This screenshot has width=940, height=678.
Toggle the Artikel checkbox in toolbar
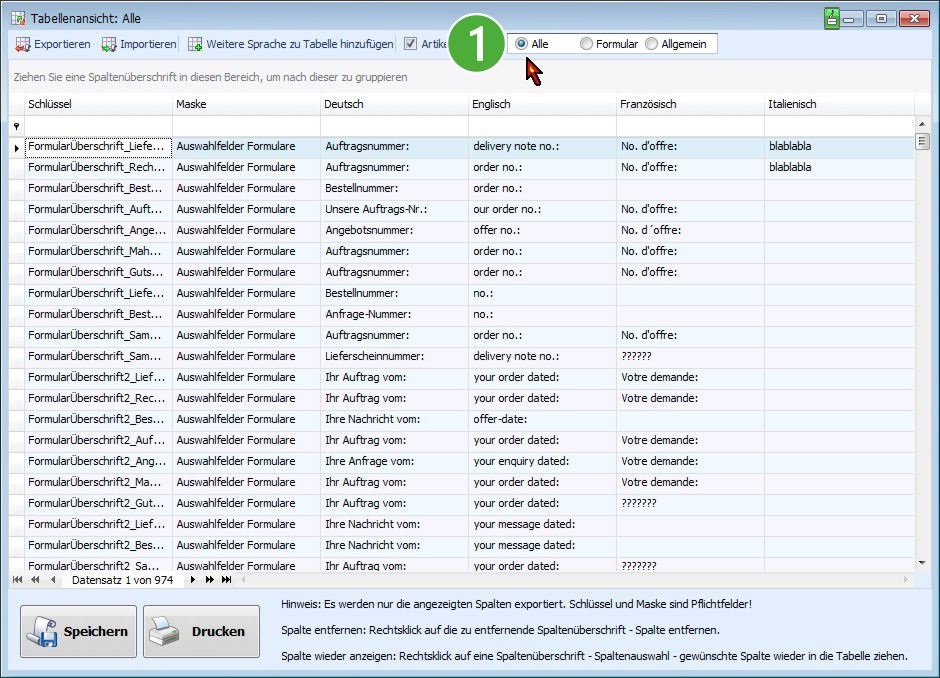tap(411, 44)
